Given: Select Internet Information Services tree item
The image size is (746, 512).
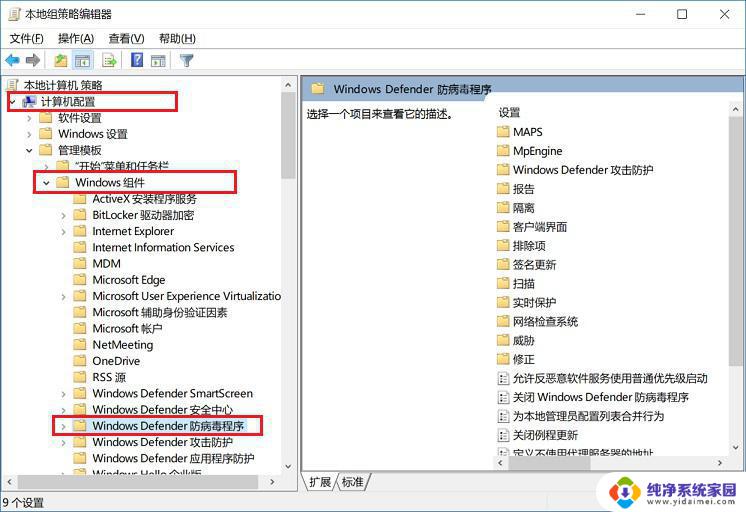Looking at the screenshot, I should pos(163,247).
